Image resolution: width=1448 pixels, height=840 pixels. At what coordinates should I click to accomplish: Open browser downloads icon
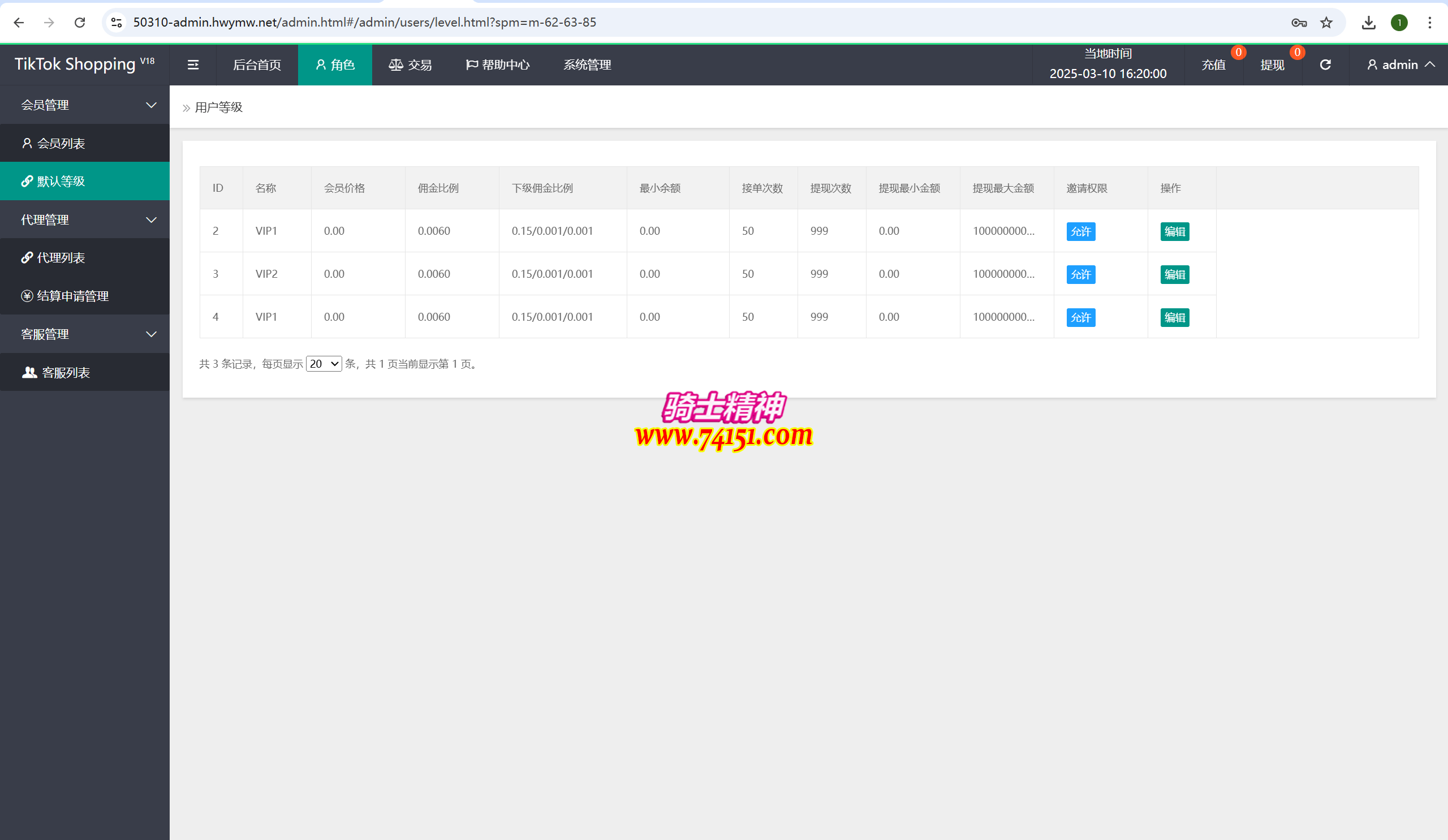pyautogui.click(x=1368, y=23)
